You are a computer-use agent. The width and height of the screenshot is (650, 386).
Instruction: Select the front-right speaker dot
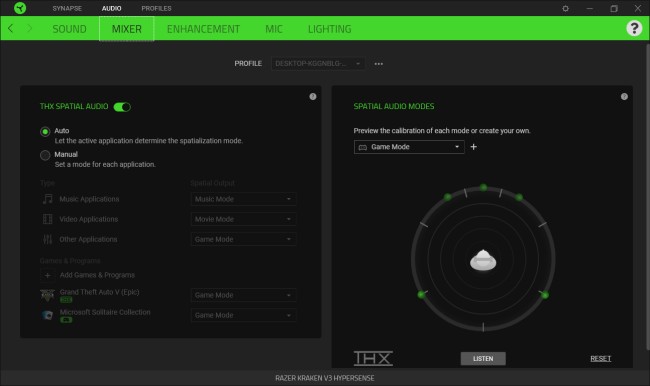[x=519, y=197]
